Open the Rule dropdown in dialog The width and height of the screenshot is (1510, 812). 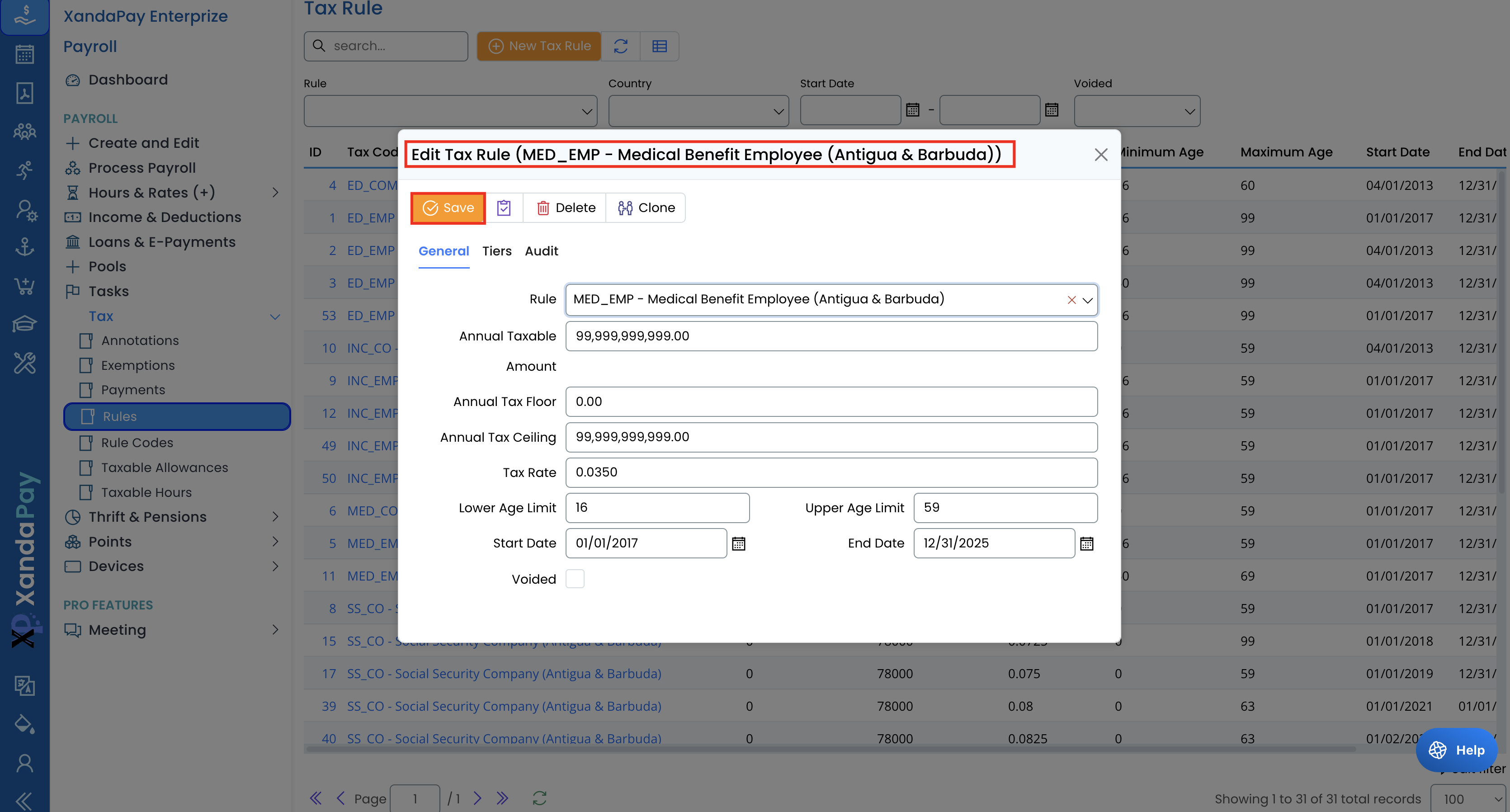pyautogui.click(x=1087, y=300)
